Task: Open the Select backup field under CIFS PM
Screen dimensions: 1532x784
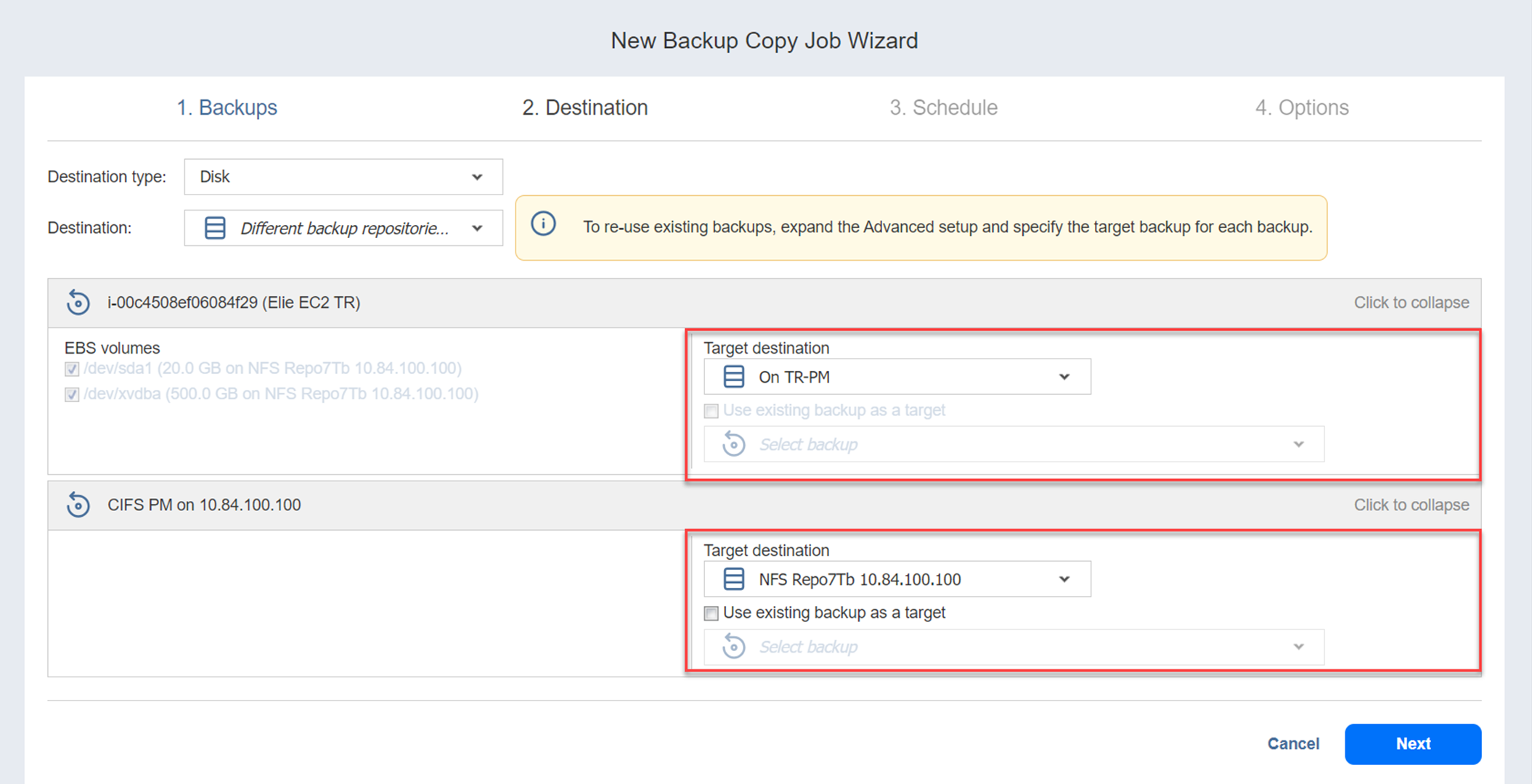Action: (x=1013, y=647)
